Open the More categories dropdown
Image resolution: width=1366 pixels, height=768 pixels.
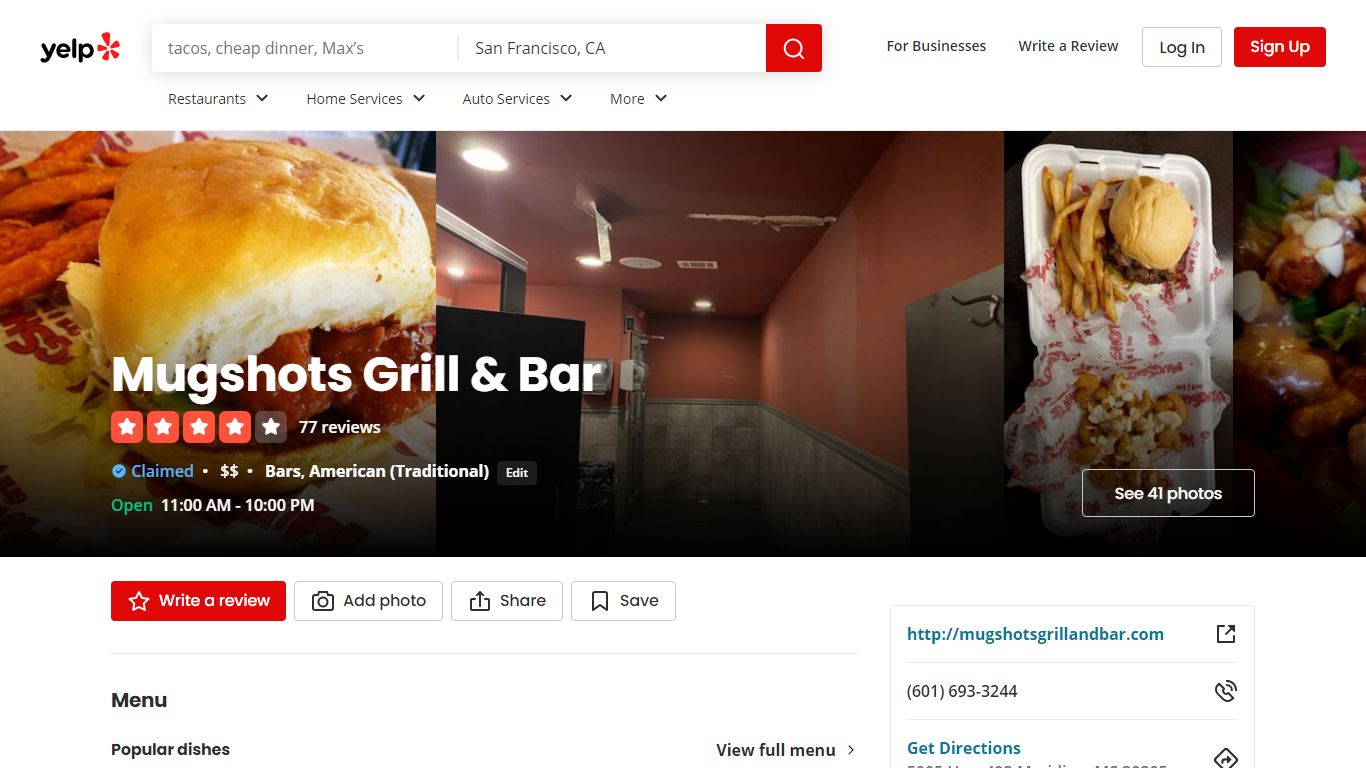(x=638, y=99)
